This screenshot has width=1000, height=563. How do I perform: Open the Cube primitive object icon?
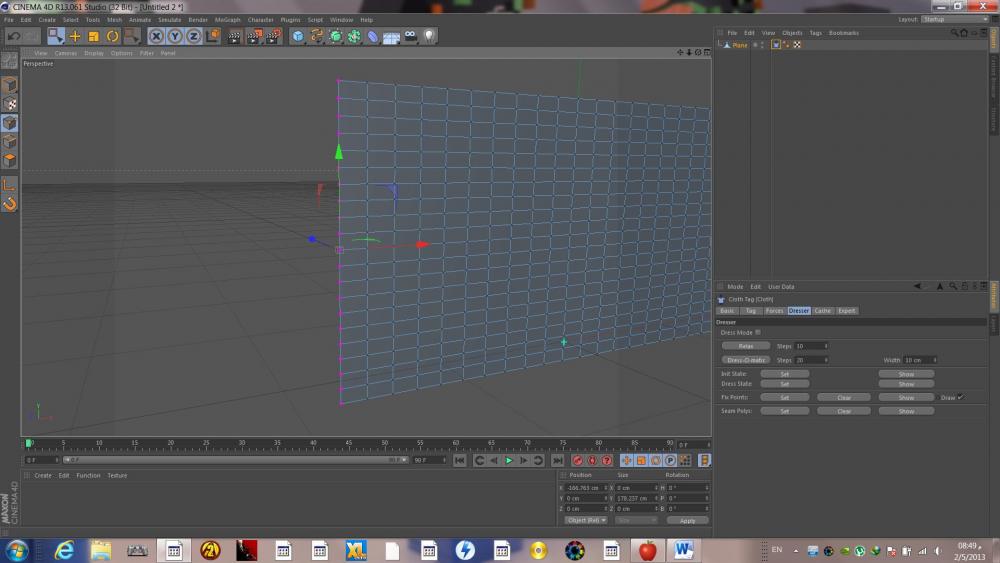coord(298,36)
